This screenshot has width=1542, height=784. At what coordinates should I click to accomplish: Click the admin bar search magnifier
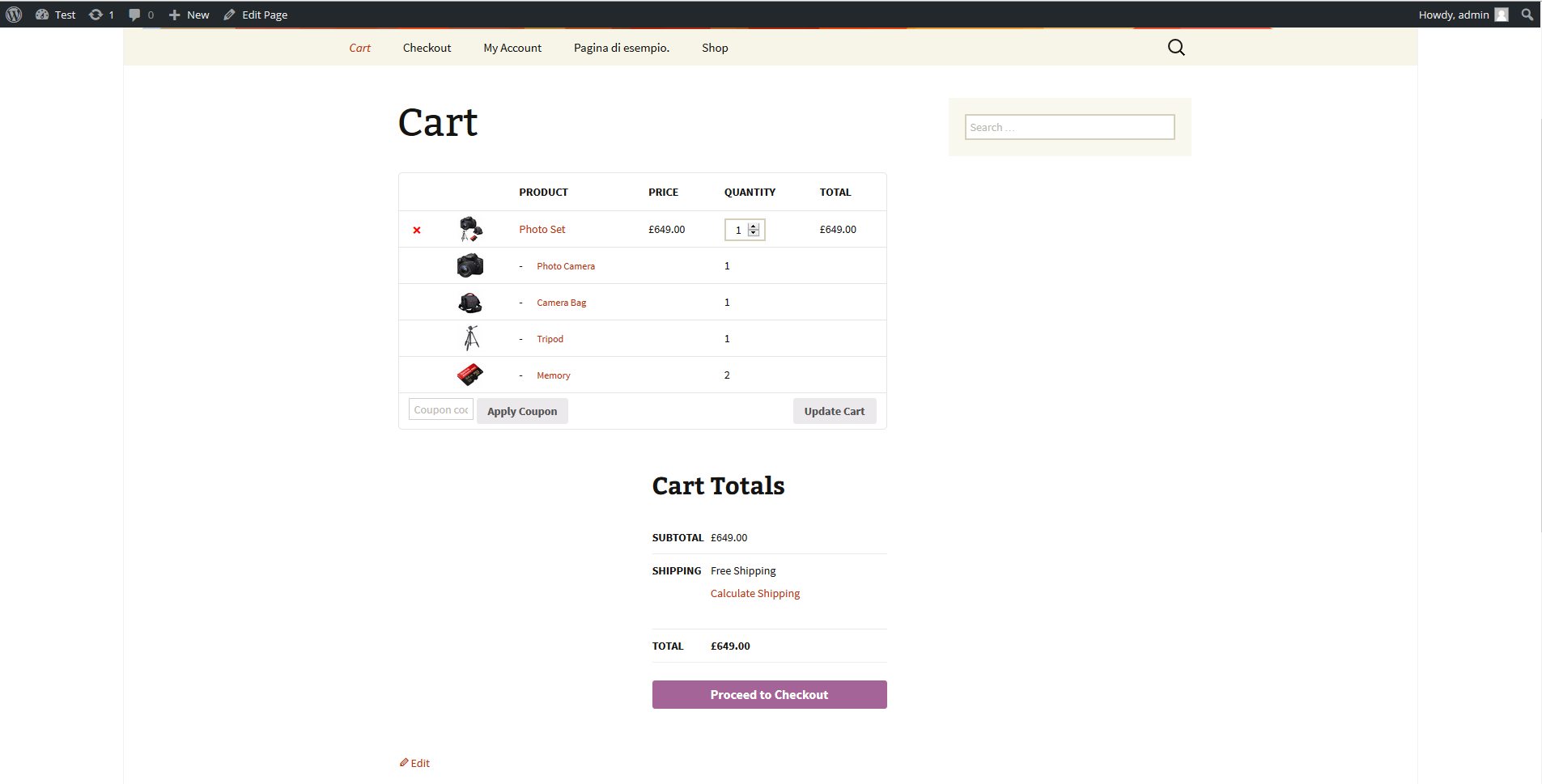(1527, 15)
